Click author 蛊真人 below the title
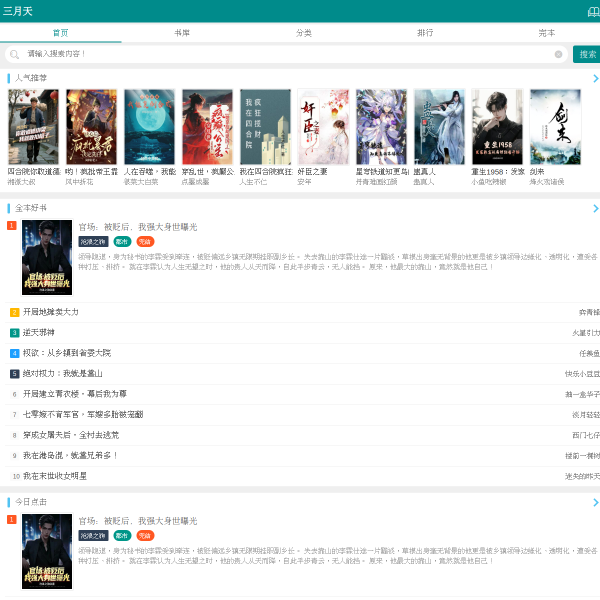This screenshot has width=600, height=600. pos(424,182)
